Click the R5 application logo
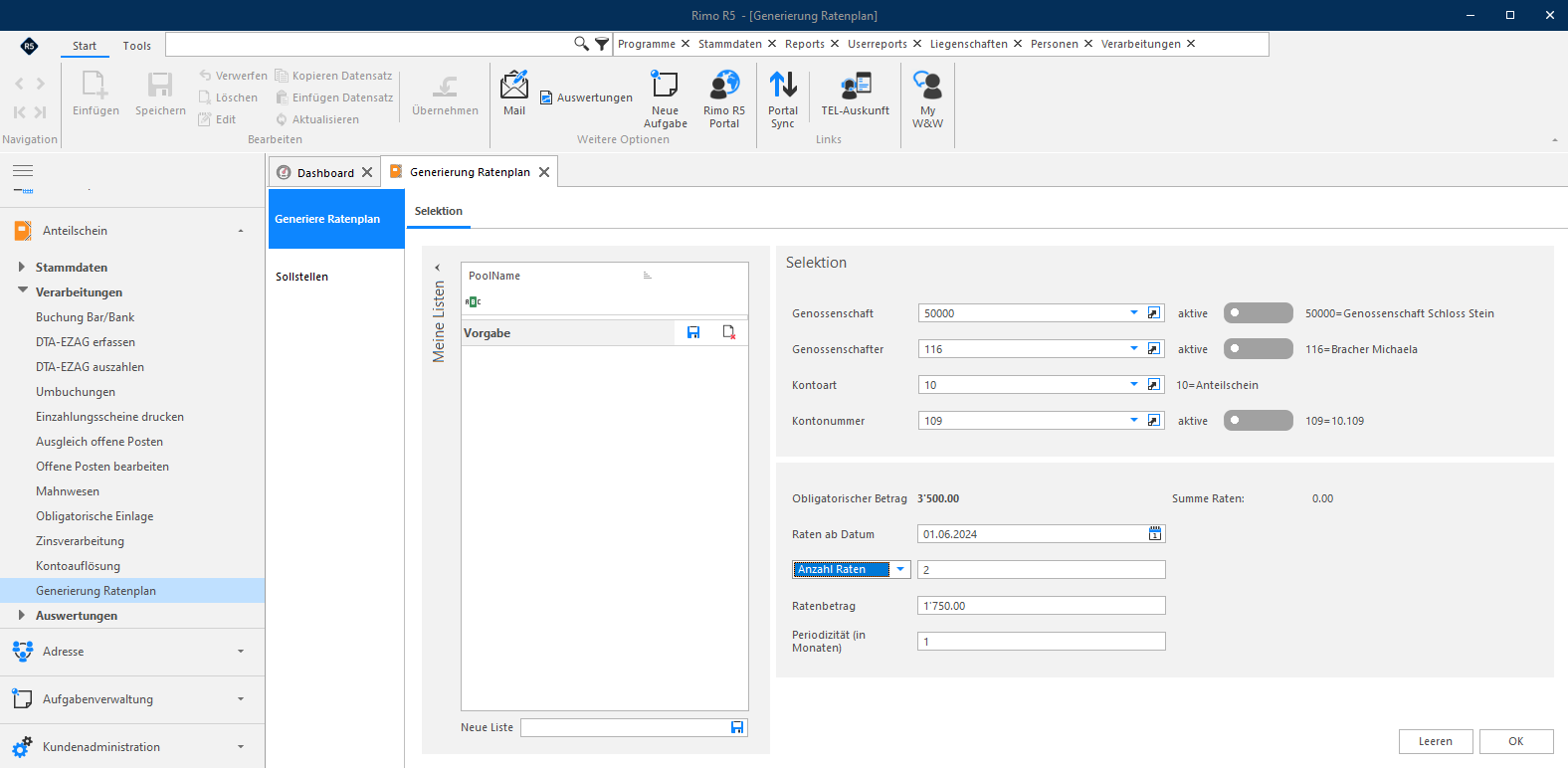Viewport: 1568px width, 768px height. click(29, 46)
